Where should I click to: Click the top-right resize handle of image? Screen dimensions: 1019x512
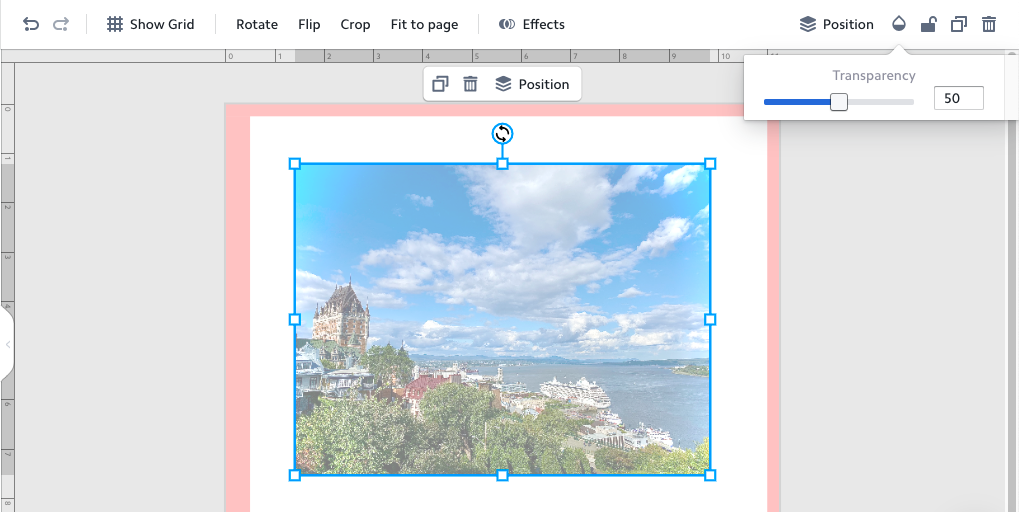[x=710, y=164]
